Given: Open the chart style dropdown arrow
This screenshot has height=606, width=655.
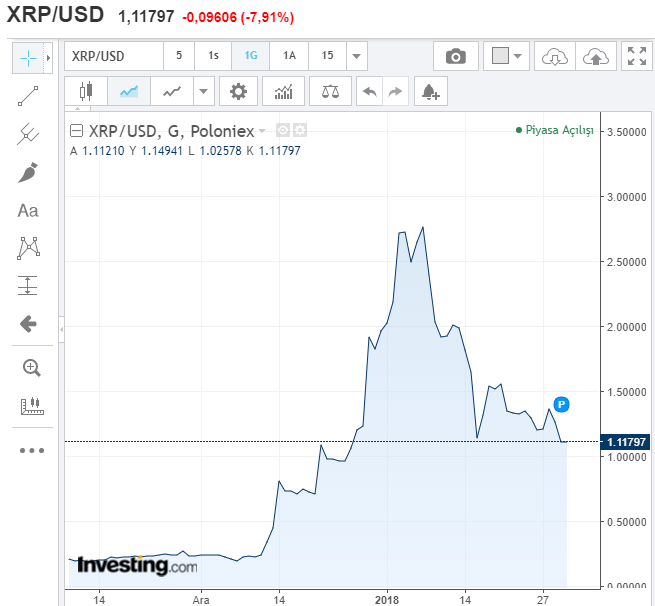Looking at the screenshot, I should [x=204, y=92].
